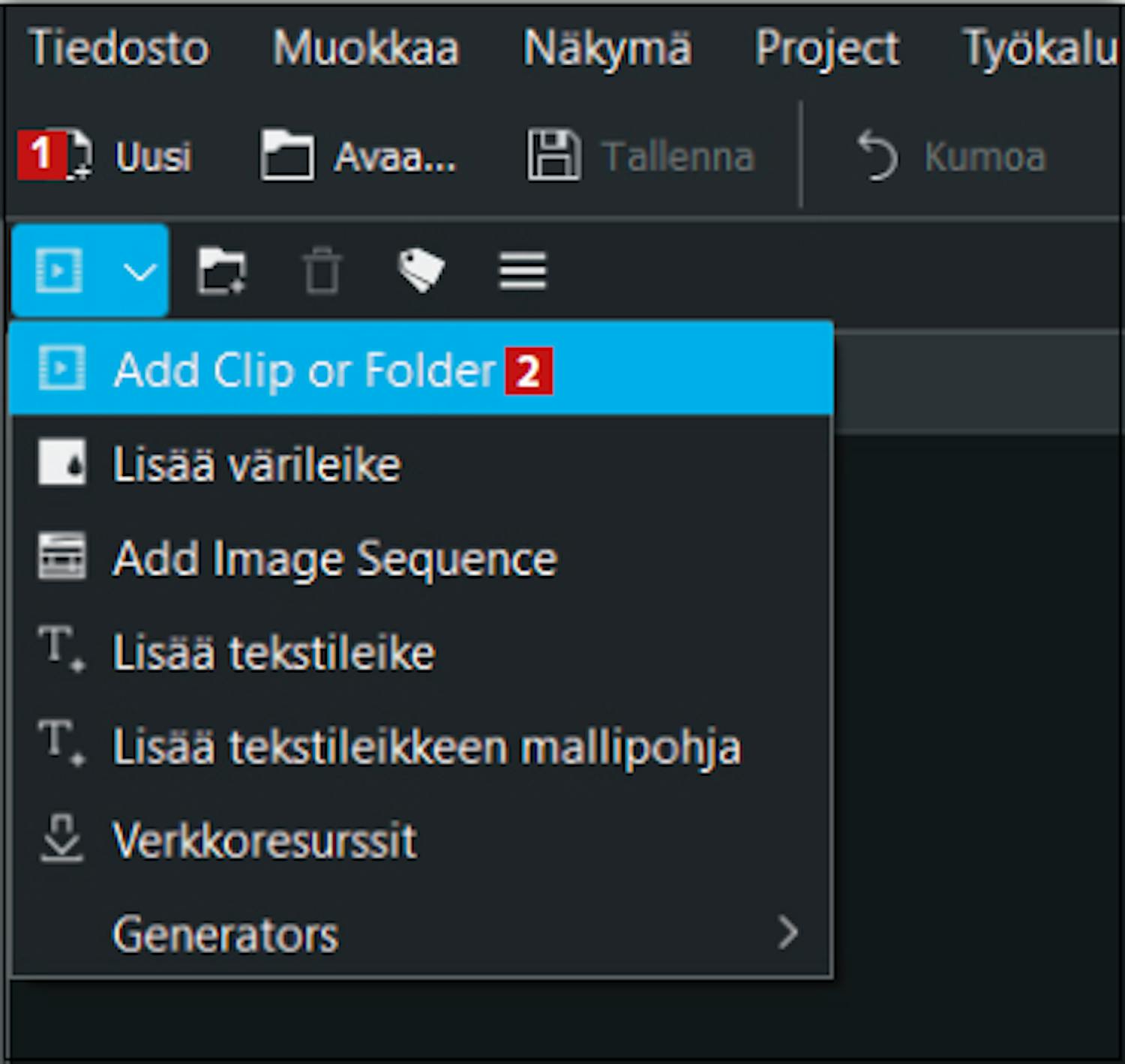Image resolution: width=1125 pixels, height=1064 pixels.
Task: Click the Tallenna save button
Action: pyautogui.click(x=641, y=156)
